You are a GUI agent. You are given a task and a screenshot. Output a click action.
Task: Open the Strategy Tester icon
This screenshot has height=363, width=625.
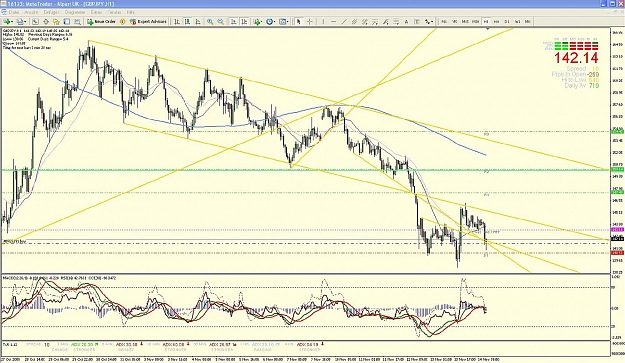point(77,22)
